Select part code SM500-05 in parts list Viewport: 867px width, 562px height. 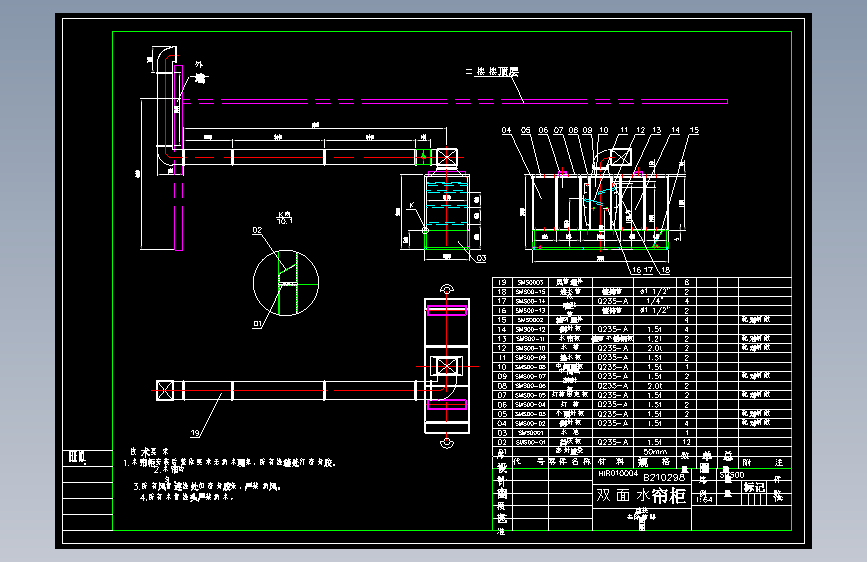[x=530, y=395]
